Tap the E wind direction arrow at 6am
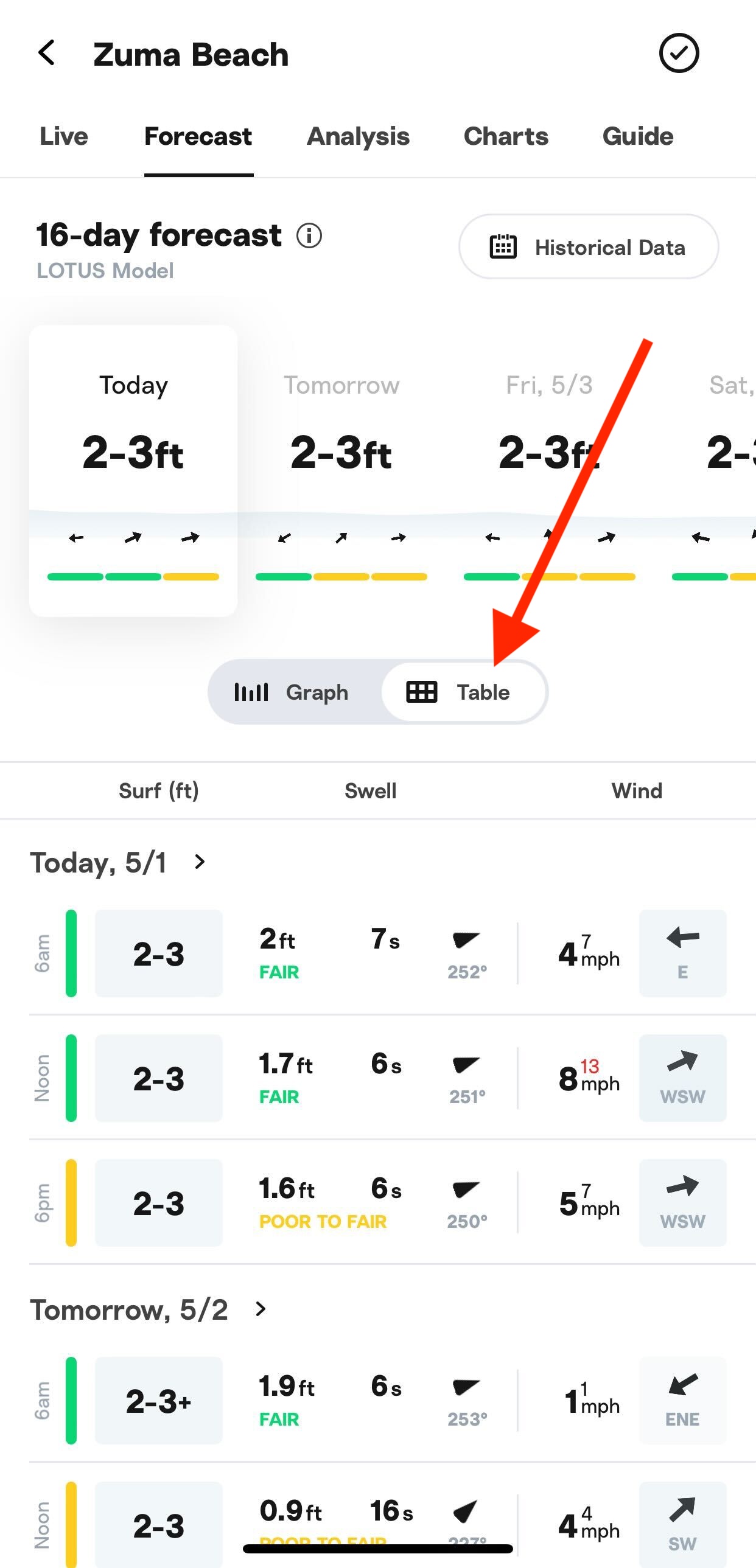The image size is (756, 1568). pyautogui.click(x=682, y=938)
